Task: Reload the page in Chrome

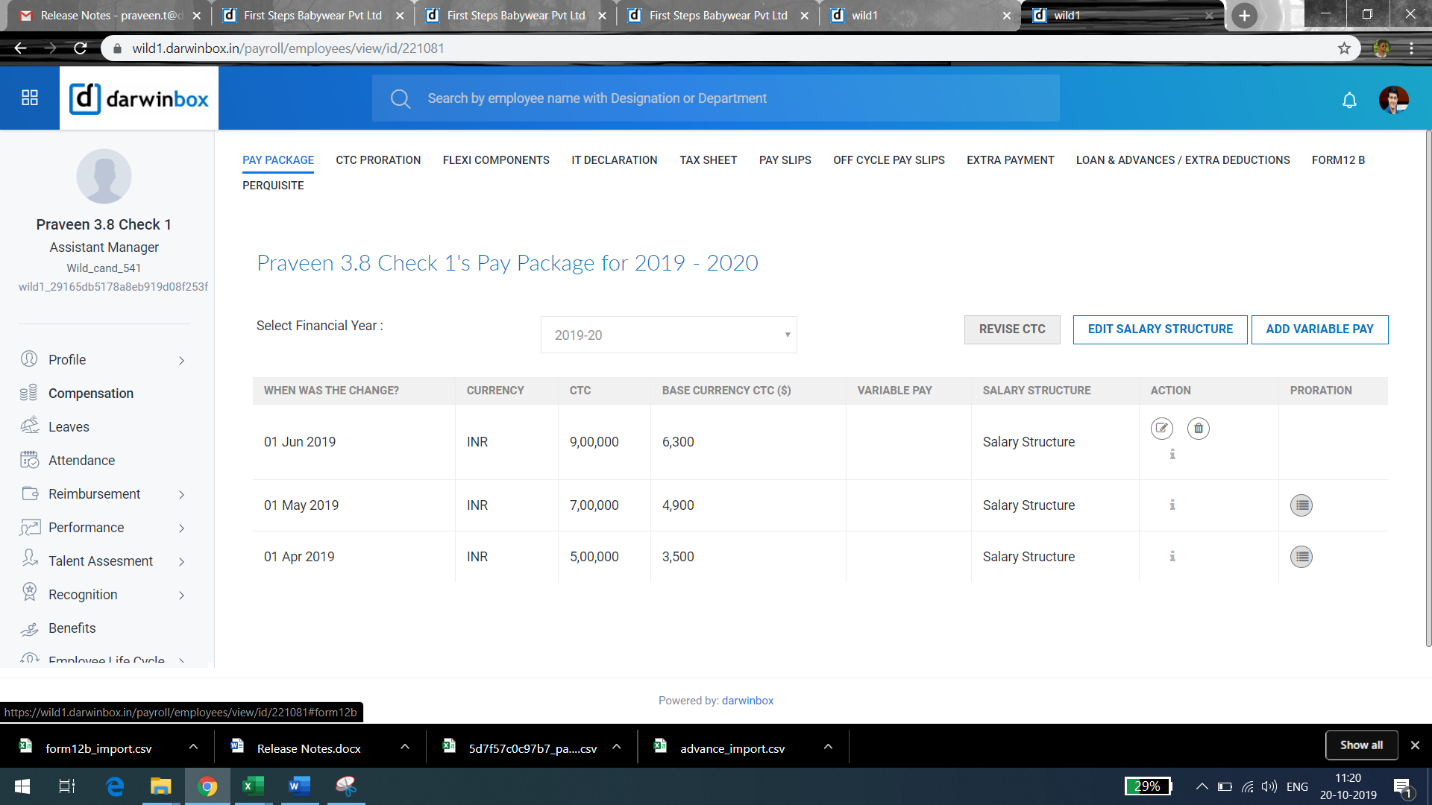Action: click(x=80, y=48)
